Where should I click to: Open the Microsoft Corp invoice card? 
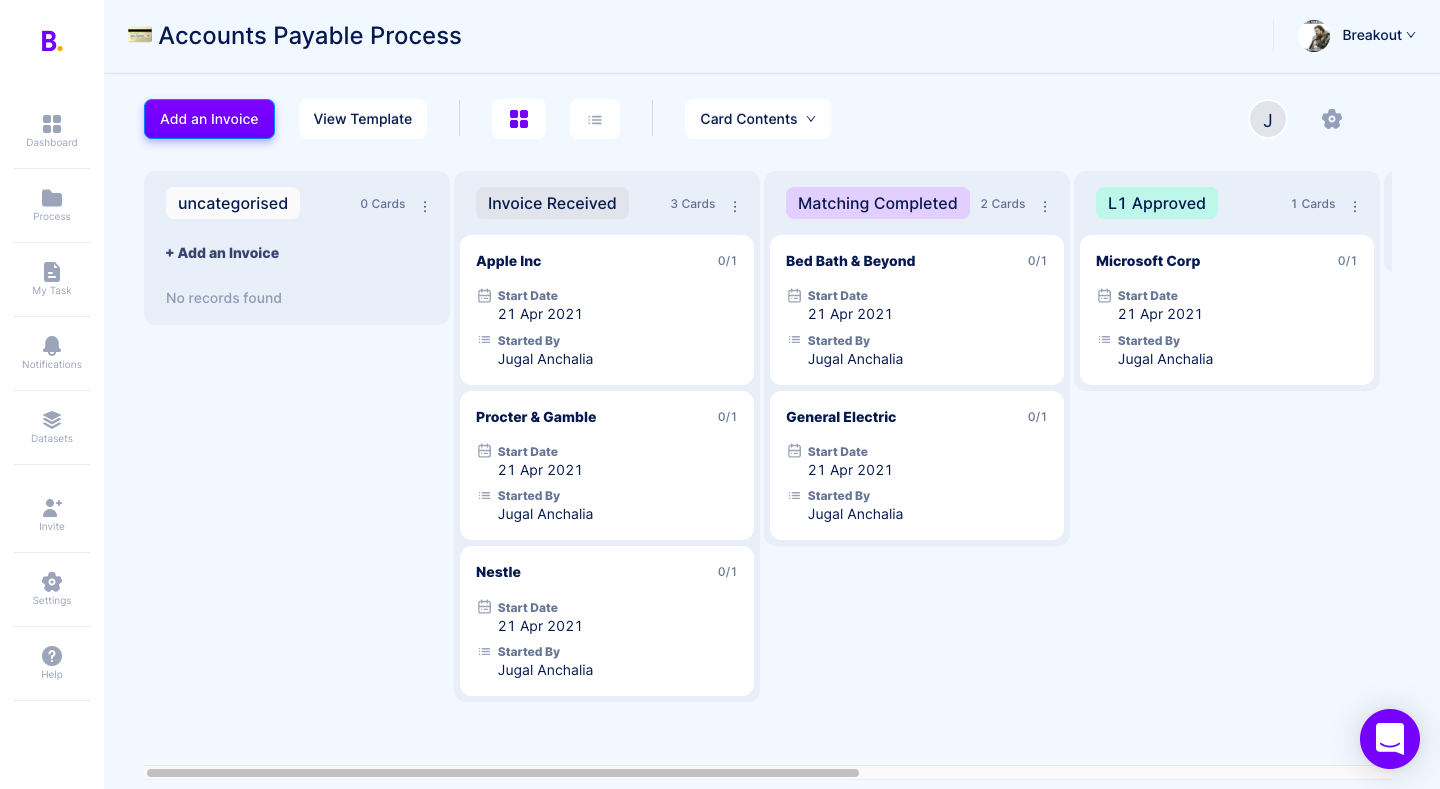pos(1226,310)
